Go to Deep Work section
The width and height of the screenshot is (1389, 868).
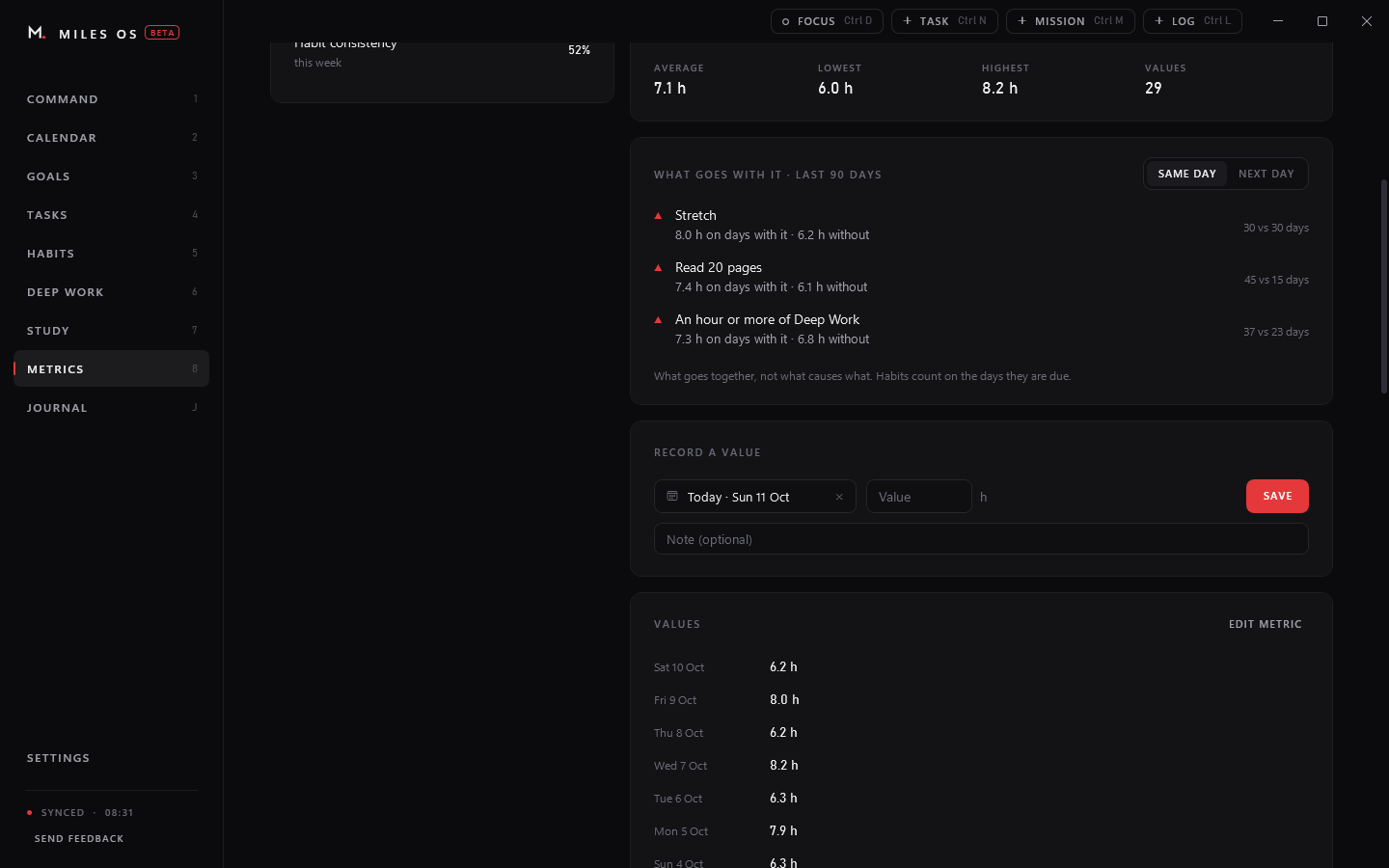(111, 292)
